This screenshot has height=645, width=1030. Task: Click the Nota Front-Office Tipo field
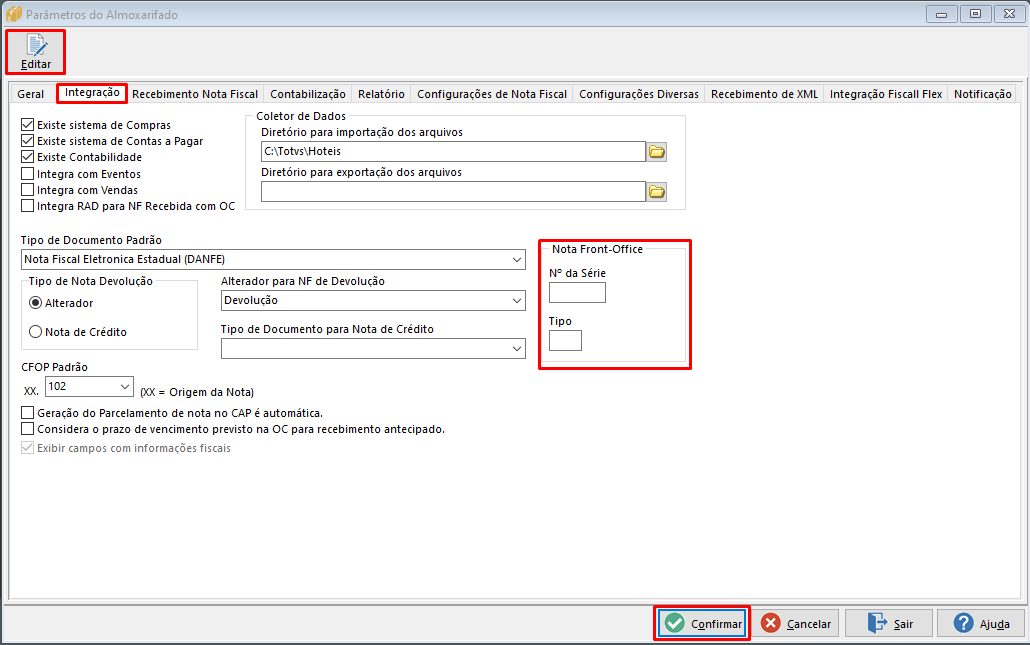tap(565, 341)
